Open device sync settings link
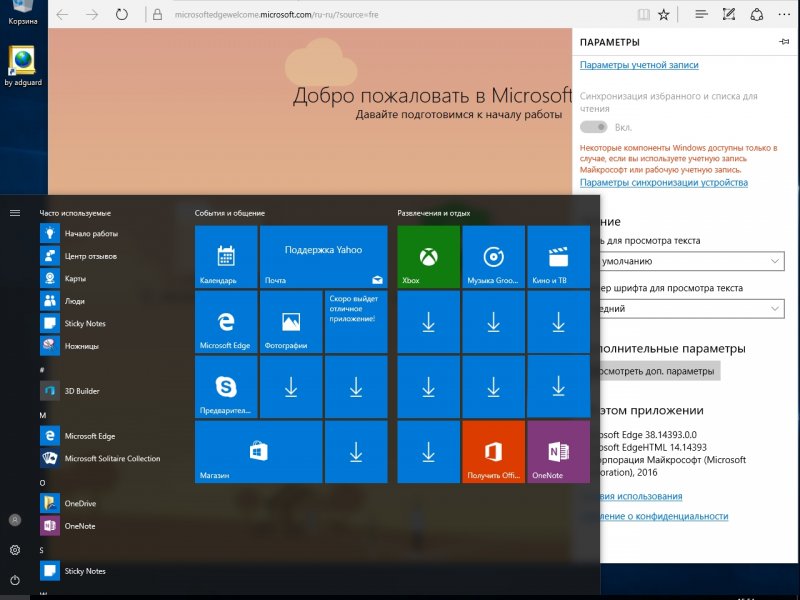Viewport: 800px width, 600px height. (664, 182)
